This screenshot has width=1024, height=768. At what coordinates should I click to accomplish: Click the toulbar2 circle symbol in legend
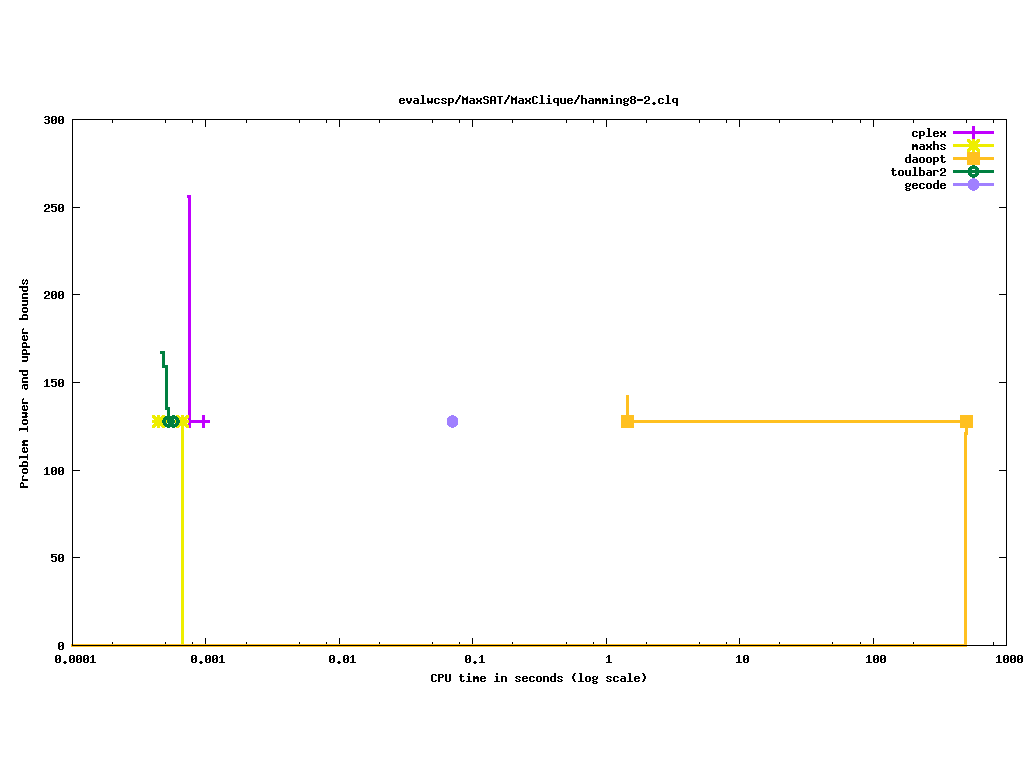tap(973, 172)
